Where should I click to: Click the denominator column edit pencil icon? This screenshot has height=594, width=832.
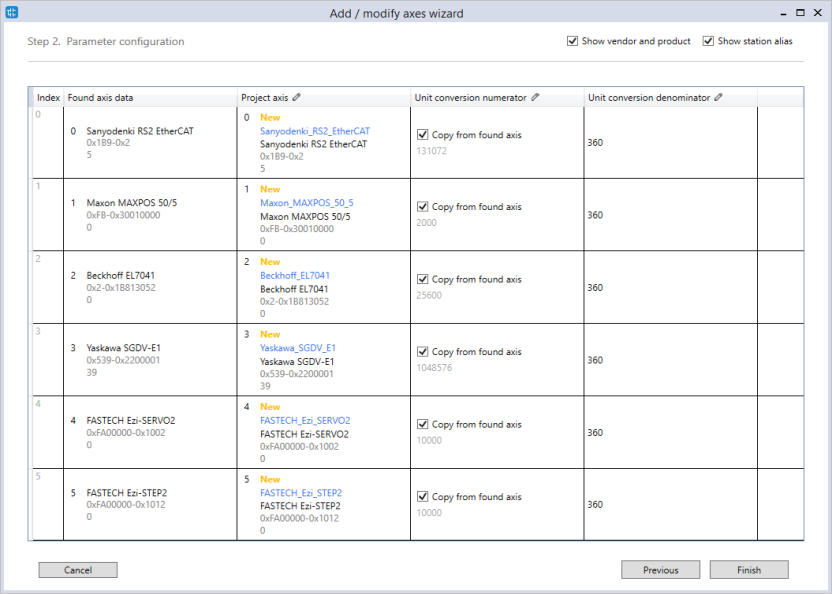coord(718,97)
